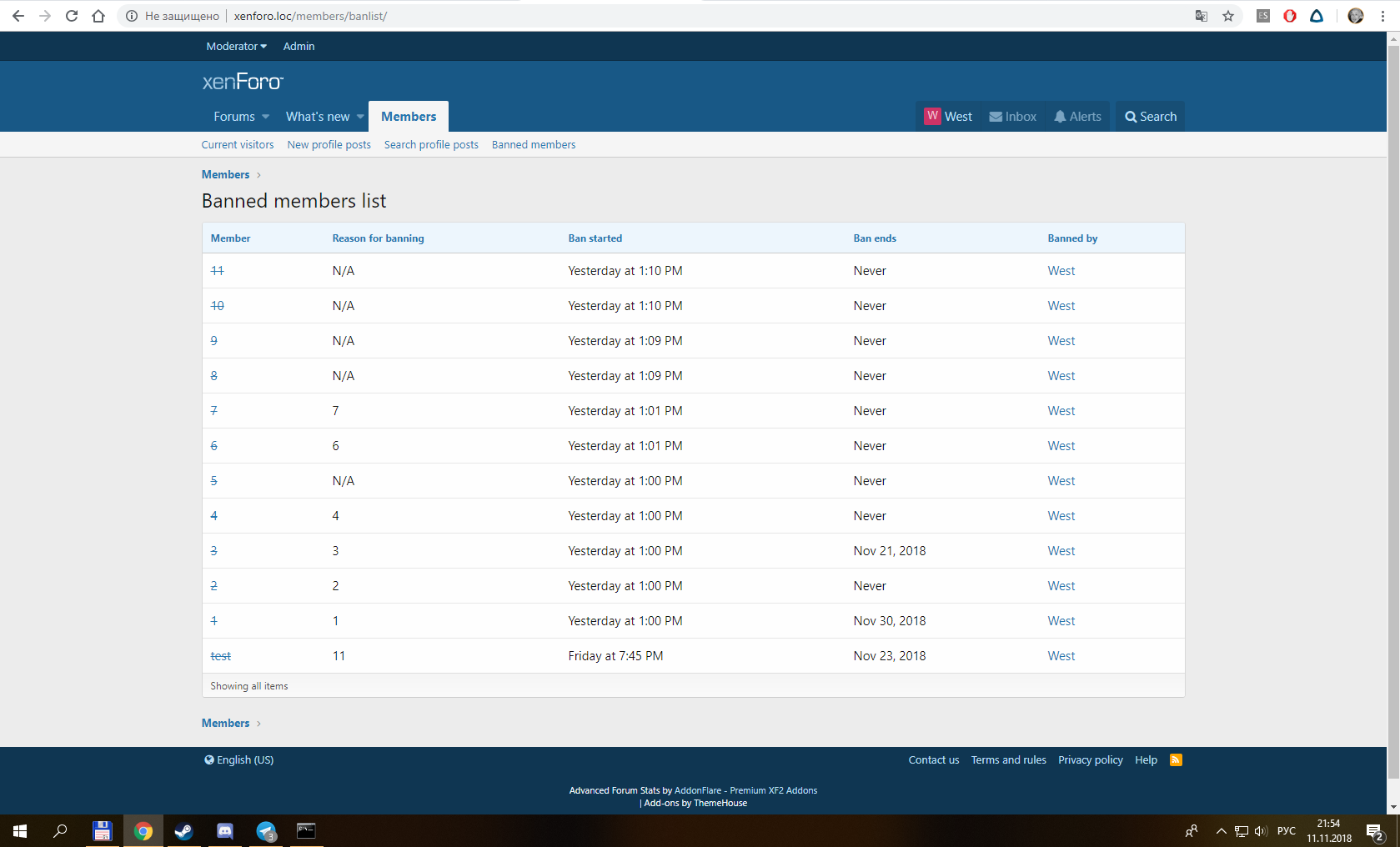Open Steam from the taskbar
Screen dimensions: 1400x847
point(183,831)
